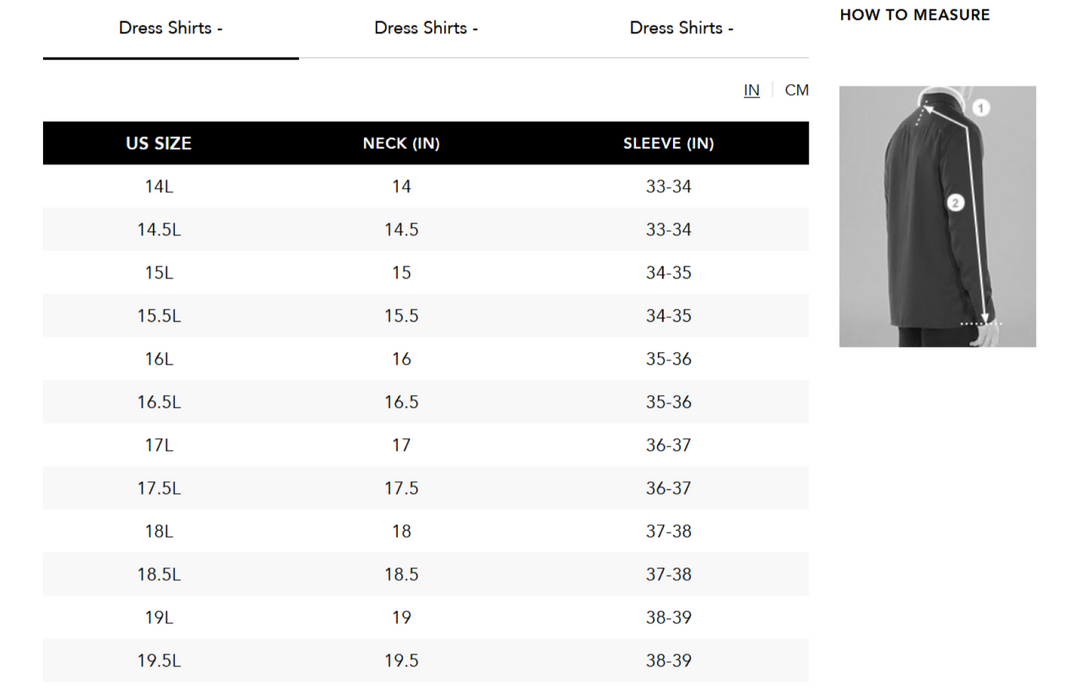Click the HOW TO MEASURE heading
Image resolution: width=1080 pixels, height=690 pixels.
(914, 15)
